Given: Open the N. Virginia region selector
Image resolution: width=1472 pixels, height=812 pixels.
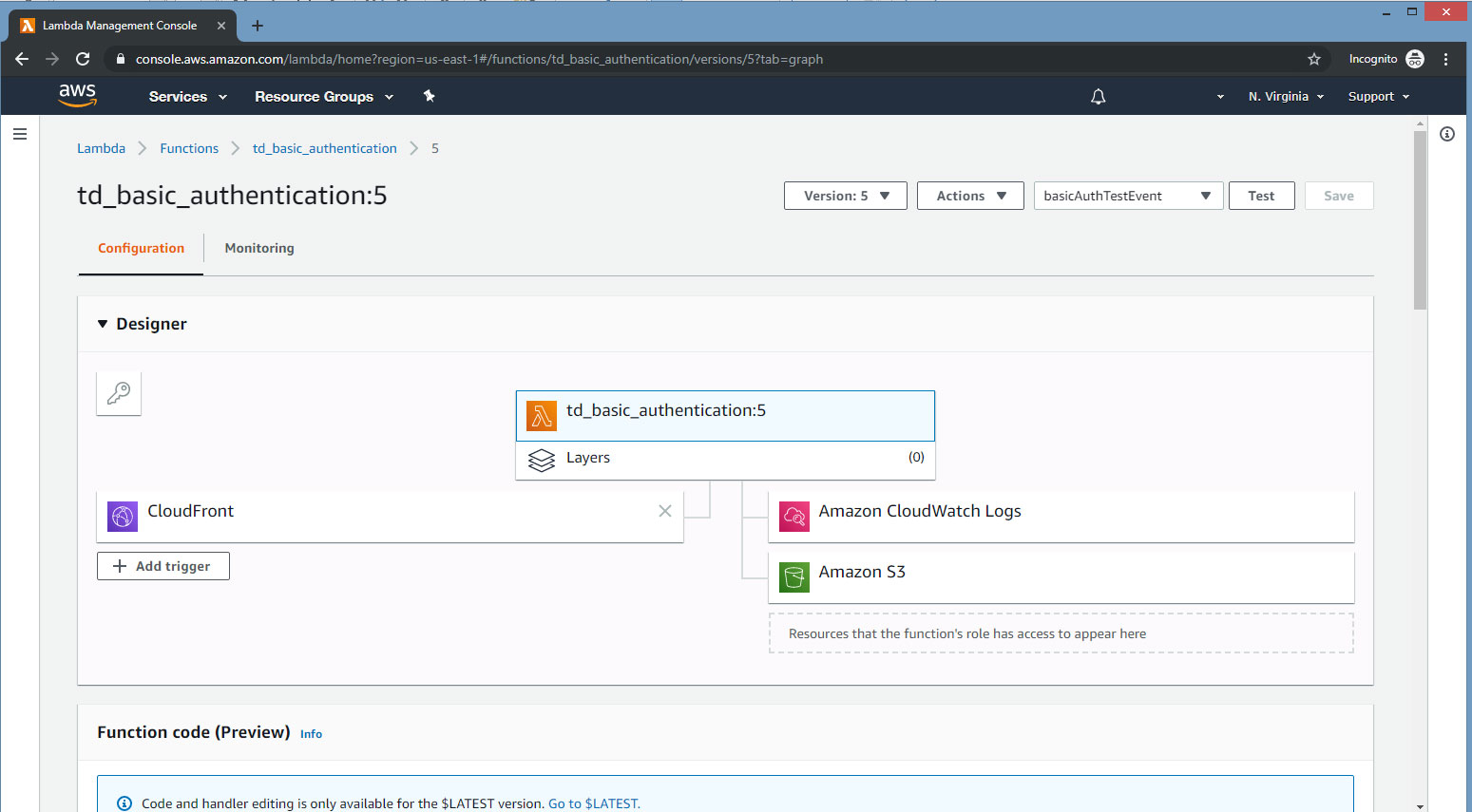Looking at the screenshot, I should [1286, 97].
